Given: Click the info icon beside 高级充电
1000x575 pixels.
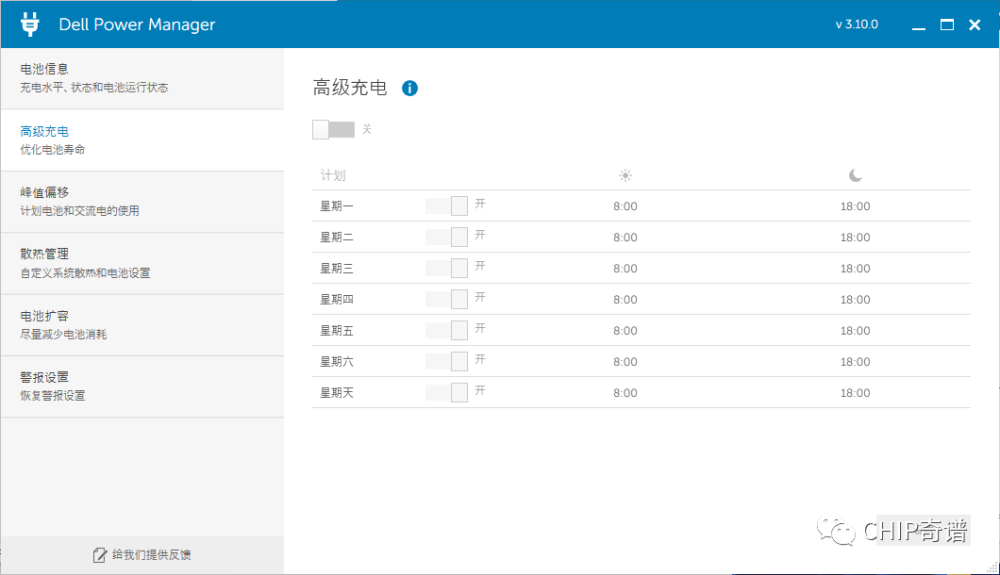Looking at the screenshot, I should [409, 88].
